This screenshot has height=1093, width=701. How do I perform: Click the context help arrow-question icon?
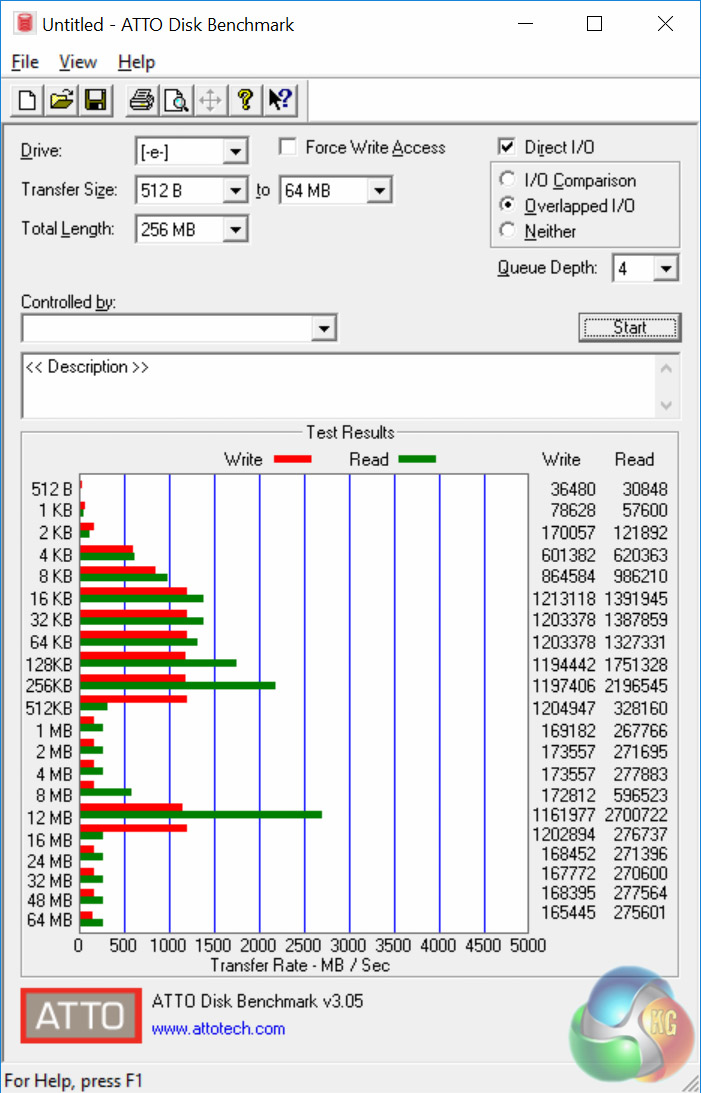pos(280,100)
